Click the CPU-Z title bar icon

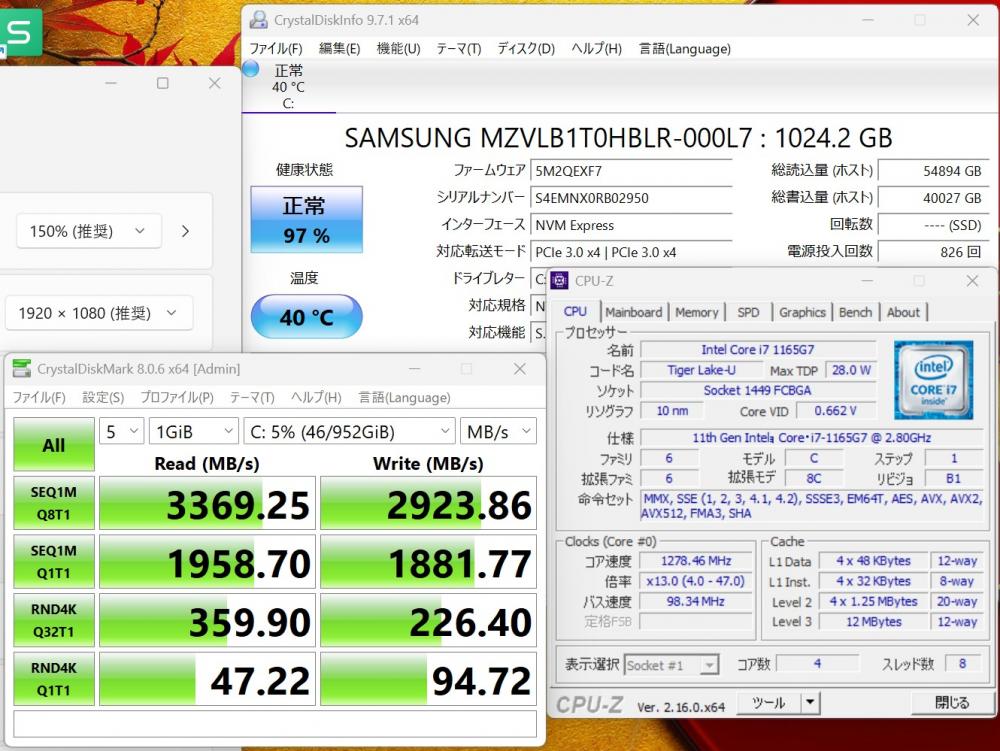pyautogui.click(x=559, y=281)
